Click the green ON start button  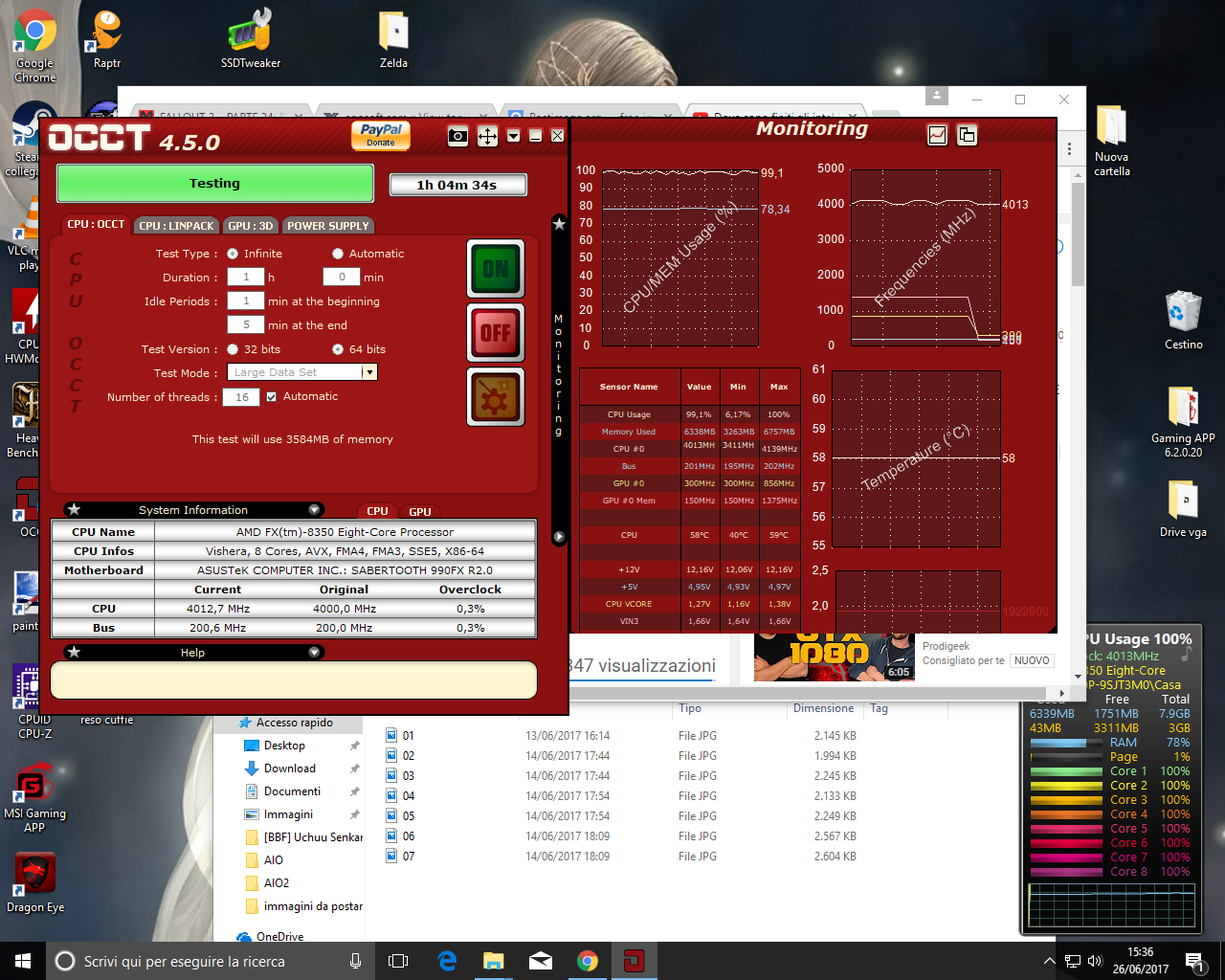coord(496,269)
